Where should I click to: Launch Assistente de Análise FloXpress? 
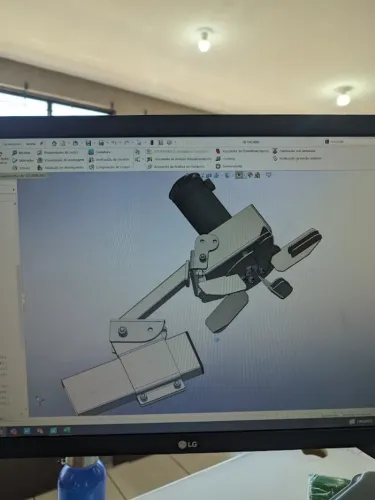tap(175, 166)
